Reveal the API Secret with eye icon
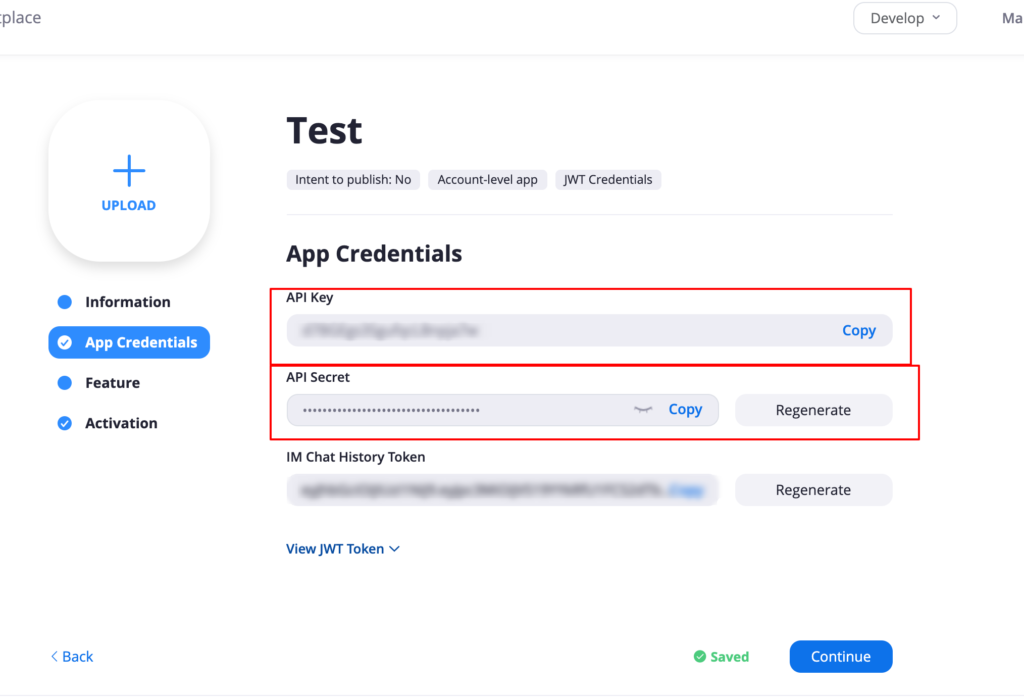Viewport: 1024px width, 698px height. [x=643, y=410]
